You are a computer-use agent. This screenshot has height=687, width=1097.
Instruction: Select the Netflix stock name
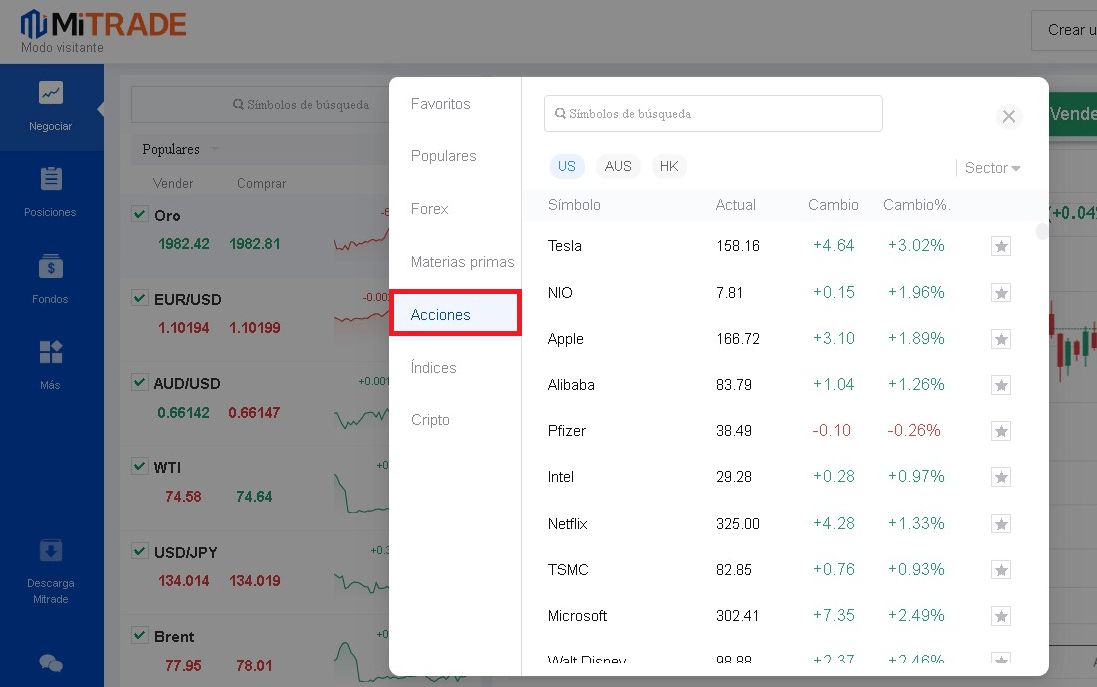[567, 524]
